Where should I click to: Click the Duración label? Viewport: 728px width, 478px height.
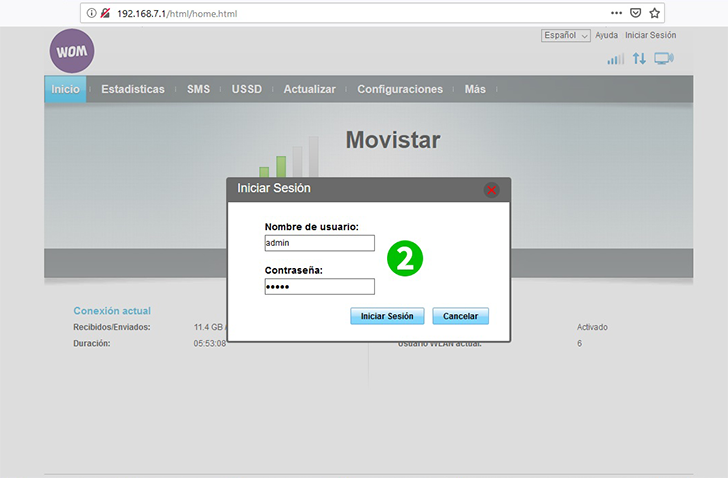pos(91,343)
